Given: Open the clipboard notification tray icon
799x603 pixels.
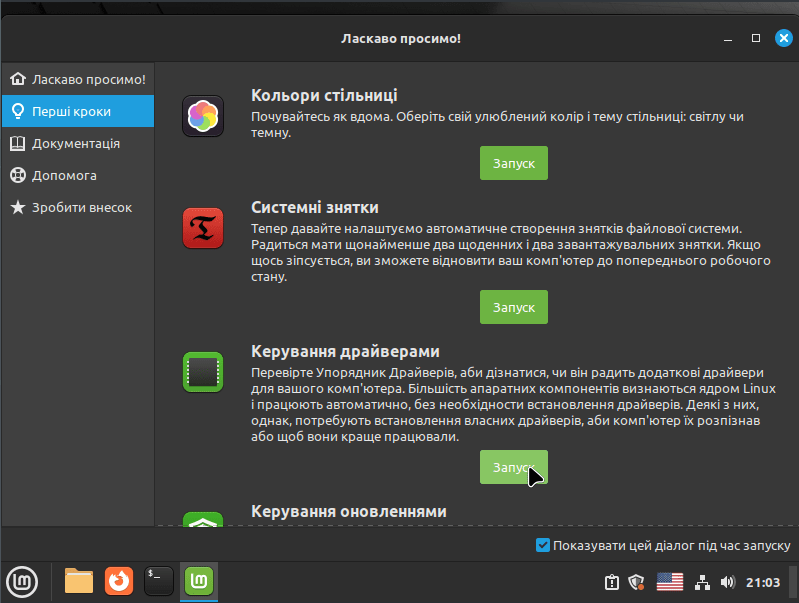Looking at the screenshot, I should pyautogui.click(x=611, y=582).
